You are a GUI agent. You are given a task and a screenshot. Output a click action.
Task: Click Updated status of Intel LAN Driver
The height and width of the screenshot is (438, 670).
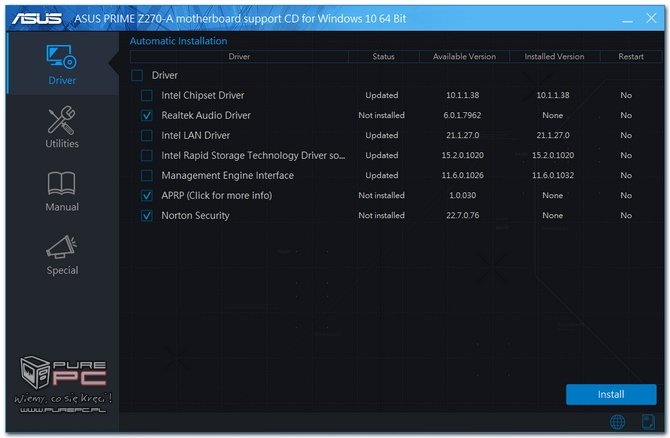[x=382, y=135]
